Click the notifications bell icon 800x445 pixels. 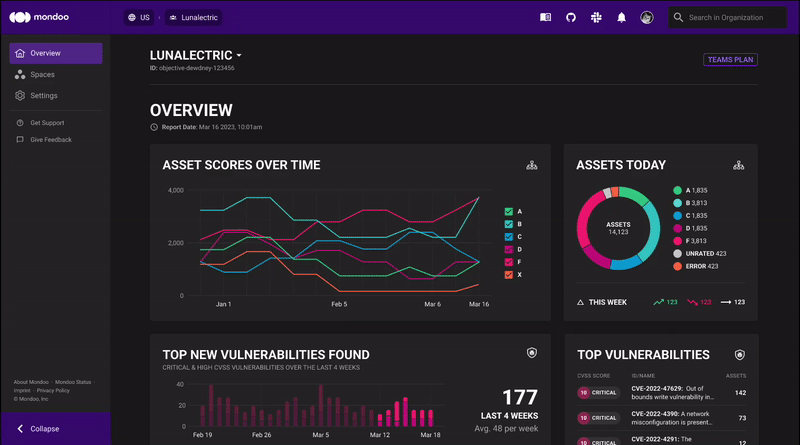pyautogui.click(x=622, y=17)
